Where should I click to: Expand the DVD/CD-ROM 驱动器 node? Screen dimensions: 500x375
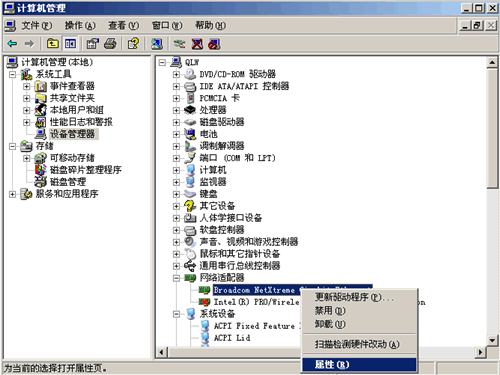tap(176, 74)
